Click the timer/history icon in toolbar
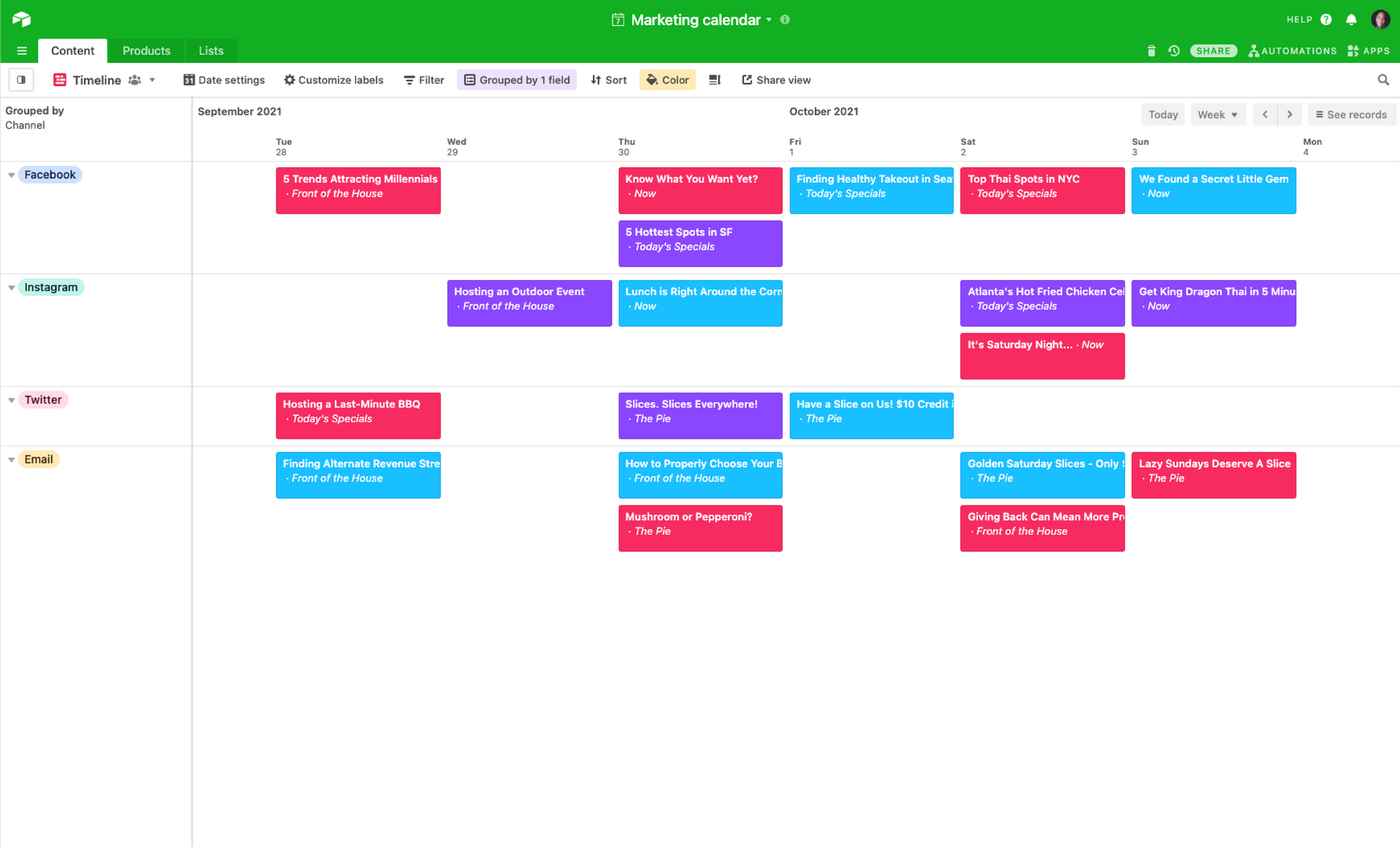1400x847 pixels. (x=1174, y=50)
